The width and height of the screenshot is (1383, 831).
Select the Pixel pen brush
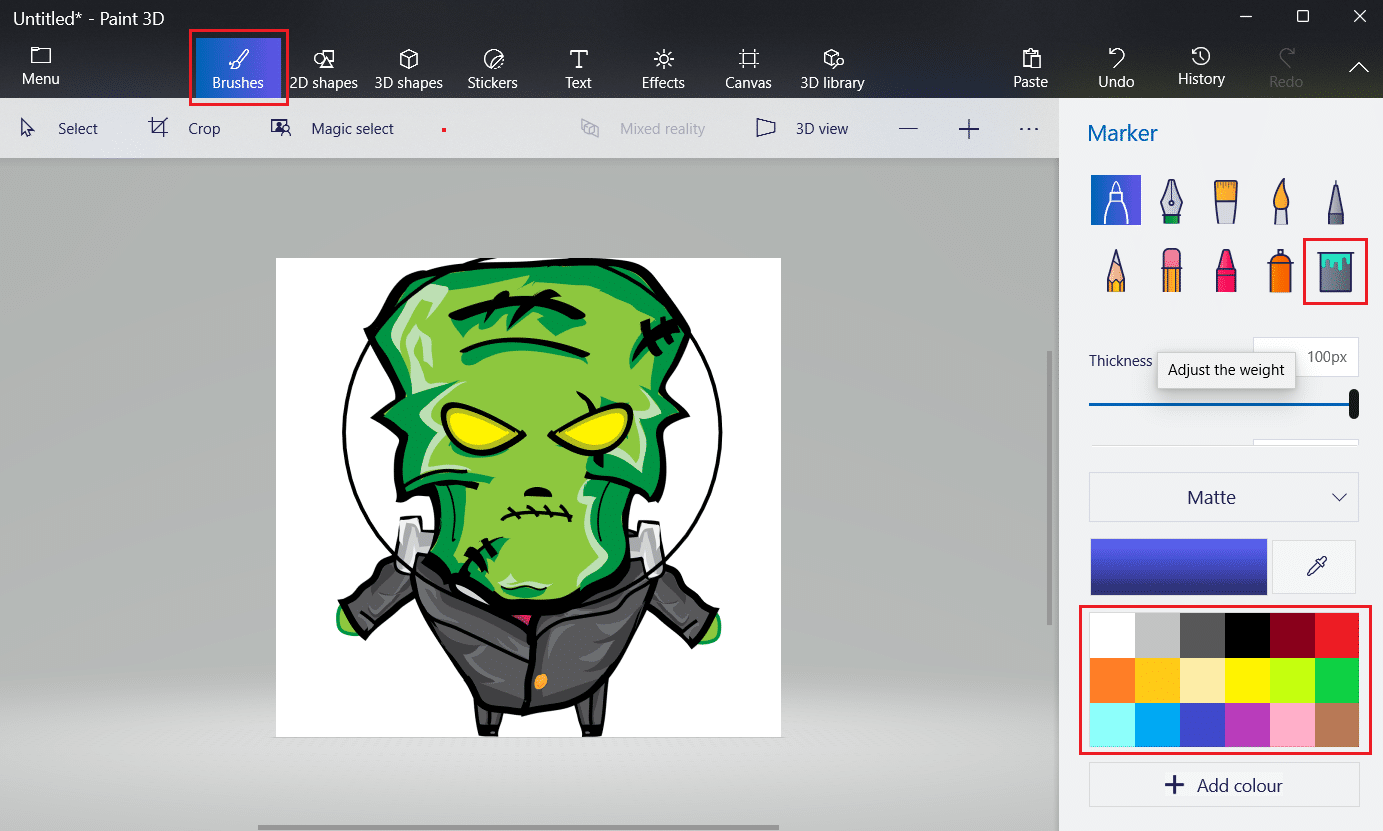click(1335, 201)
